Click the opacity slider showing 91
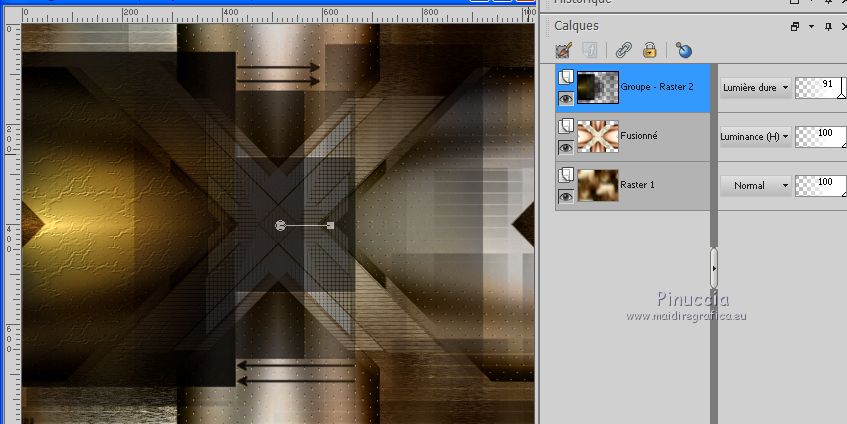The image size is (847, 424). 821,88
